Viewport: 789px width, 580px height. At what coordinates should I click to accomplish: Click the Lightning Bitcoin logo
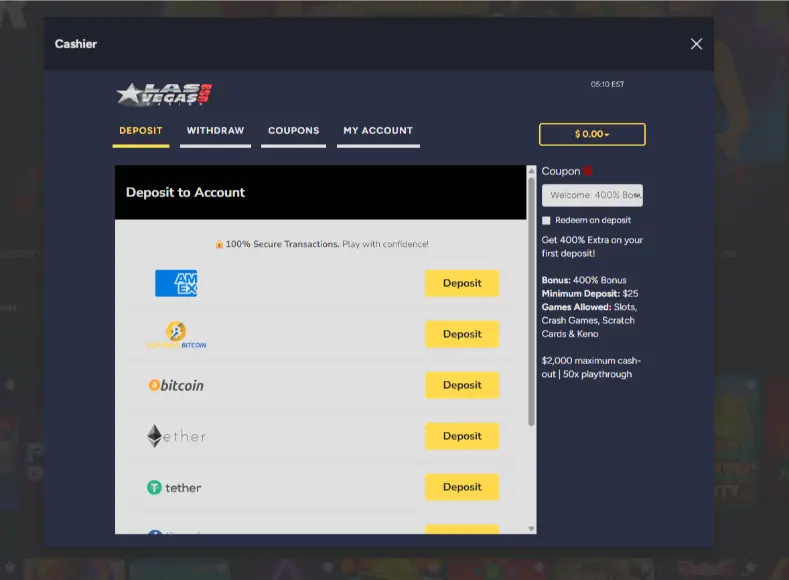point(176,335)
